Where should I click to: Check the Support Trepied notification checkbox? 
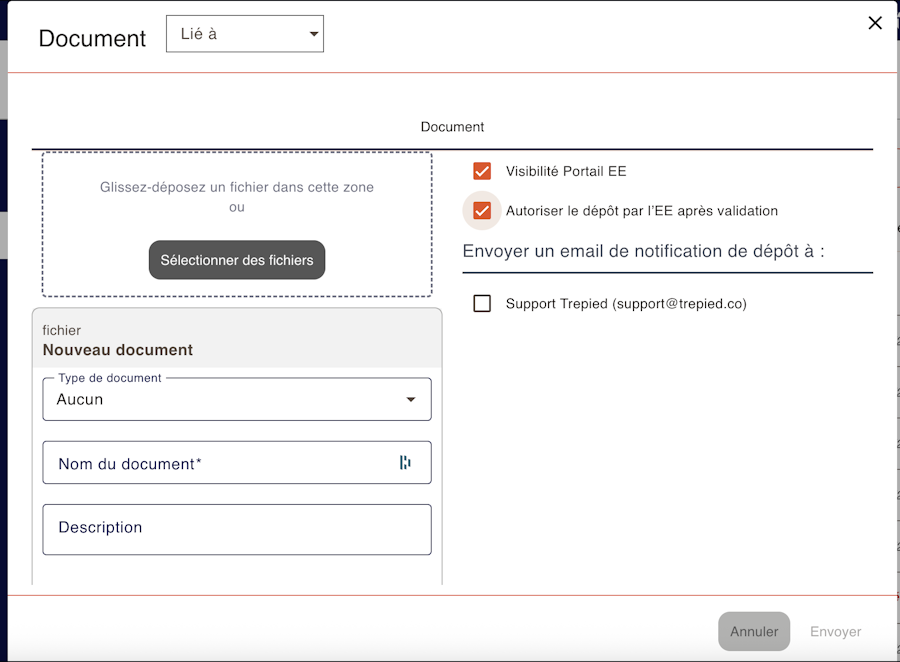pos(482,303)
